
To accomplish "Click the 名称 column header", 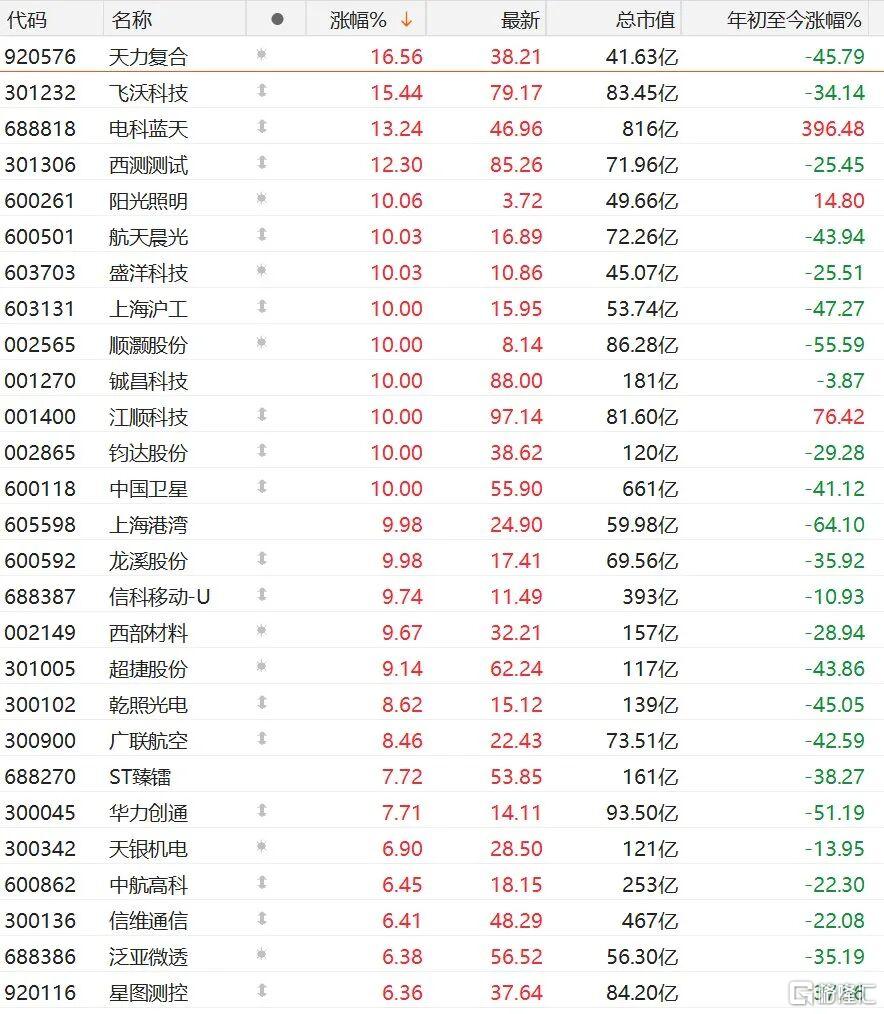I will click(x=132, y=20).
